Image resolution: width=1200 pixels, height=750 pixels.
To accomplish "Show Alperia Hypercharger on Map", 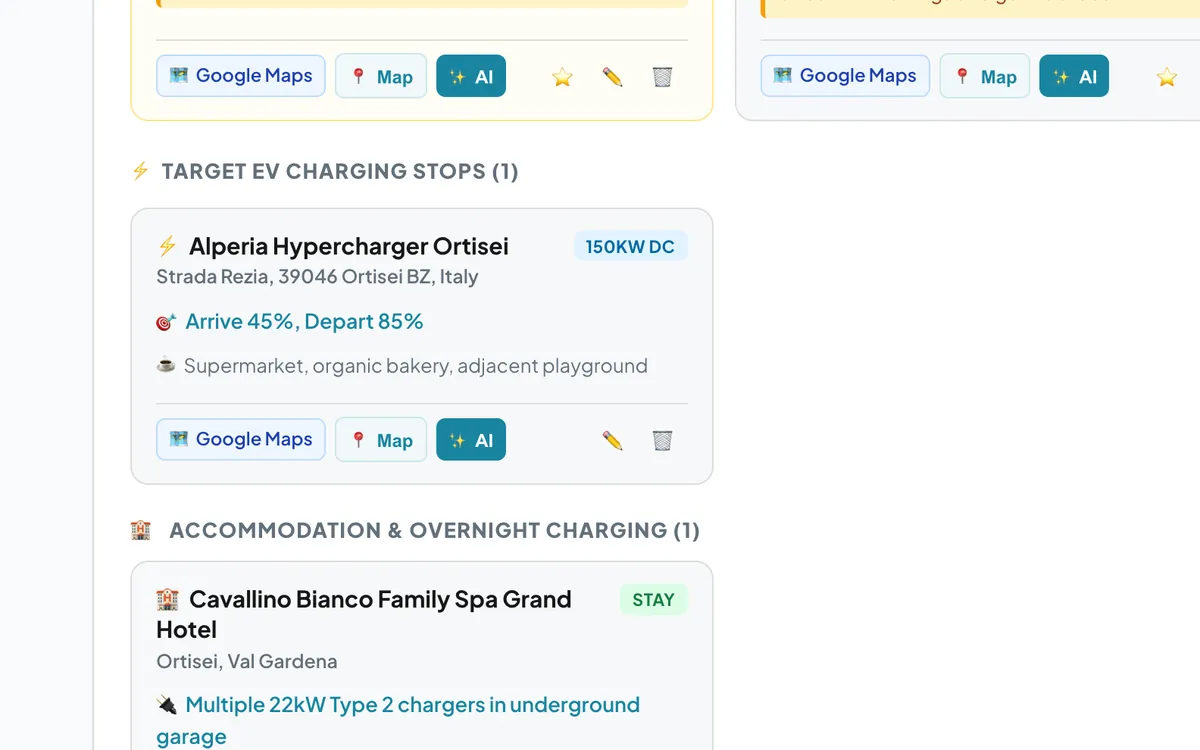I will pyautogui.click(x=381, y=439).
